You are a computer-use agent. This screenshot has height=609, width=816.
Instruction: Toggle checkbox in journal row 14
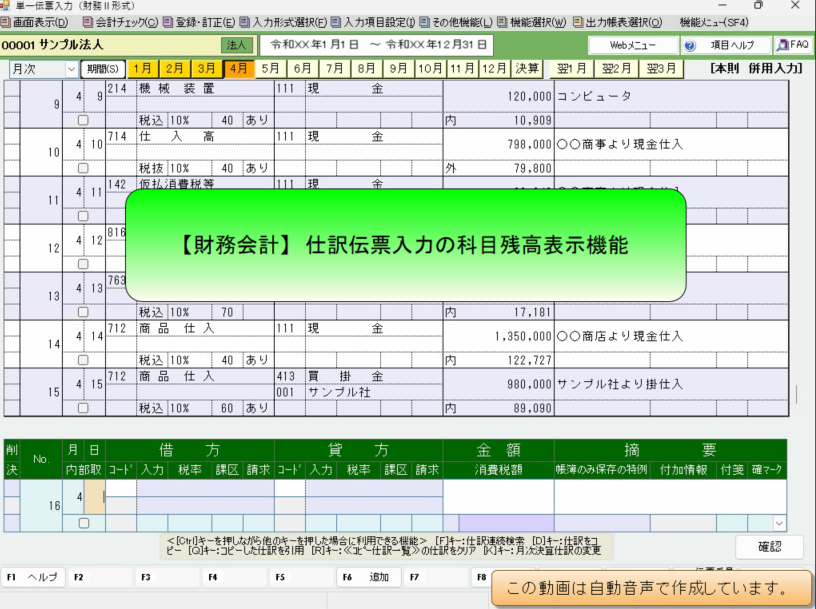pos(83,360)
